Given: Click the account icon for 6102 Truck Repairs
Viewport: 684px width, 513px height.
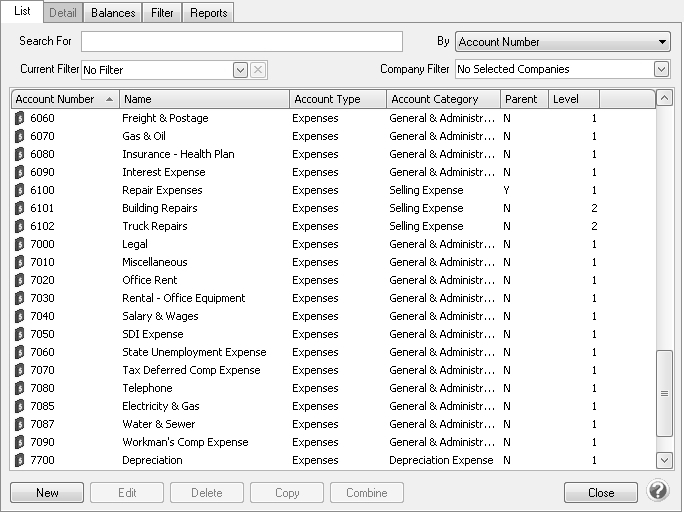Looking at the screenshot, I should [x=20, y=226].
